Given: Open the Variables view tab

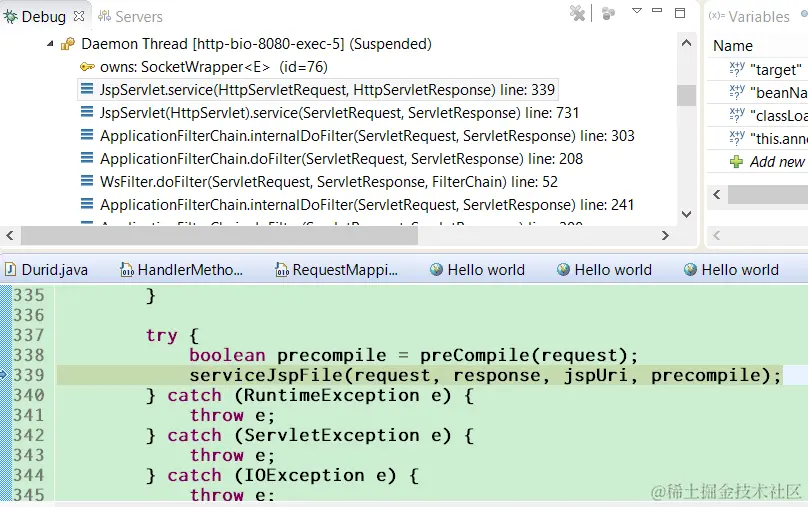Looking at the screenshot, I should click(x=749, y=16).
